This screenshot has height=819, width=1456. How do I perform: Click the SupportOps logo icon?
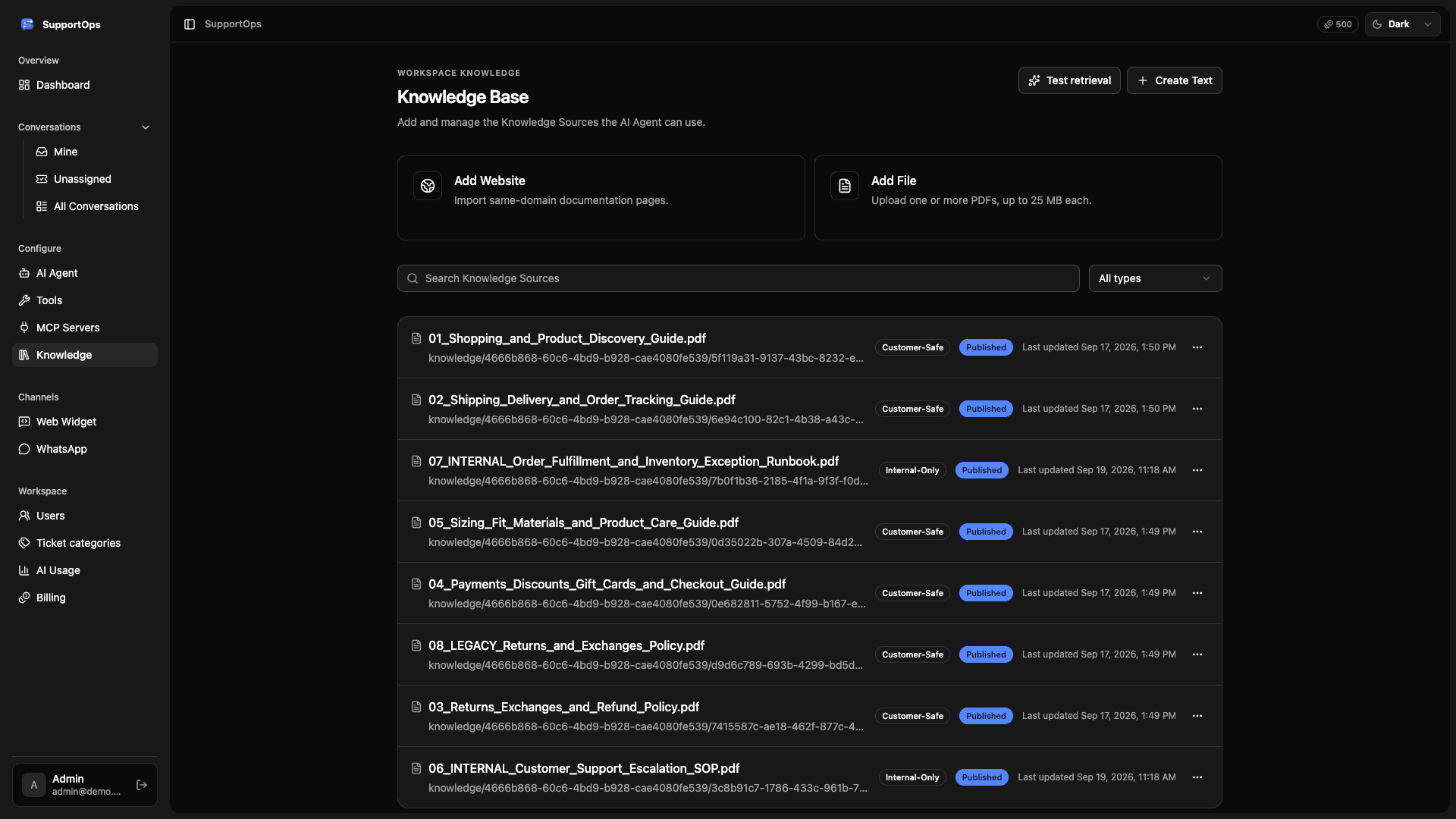click(x=27, y=24)
